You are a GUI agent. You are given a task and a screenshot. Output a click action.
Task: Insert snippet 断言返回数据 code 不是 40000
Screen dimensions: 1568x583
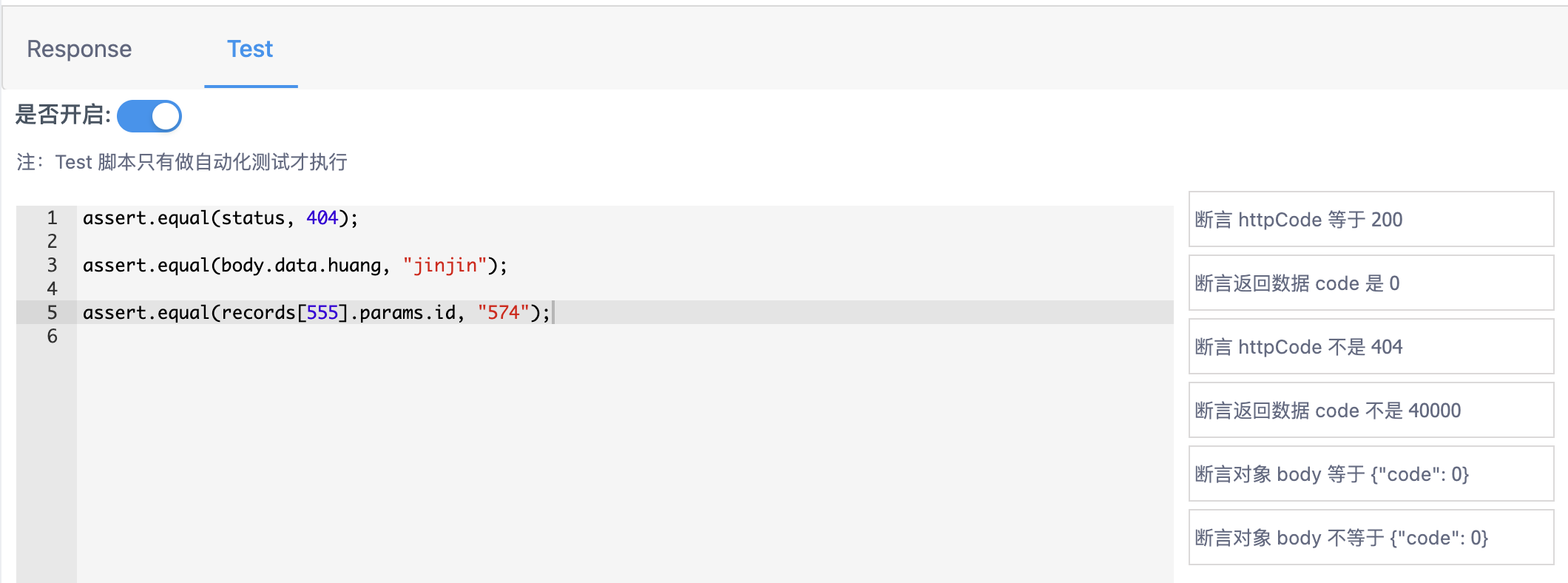pyautogui.click(x=1371, y=411)
